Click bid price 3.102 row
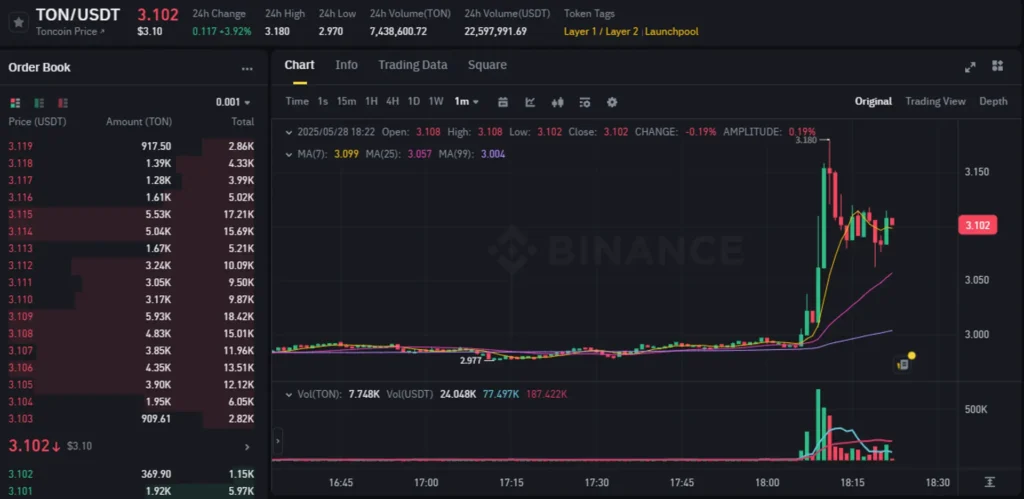Screen dimensions: 1024x499 (131, 474)
